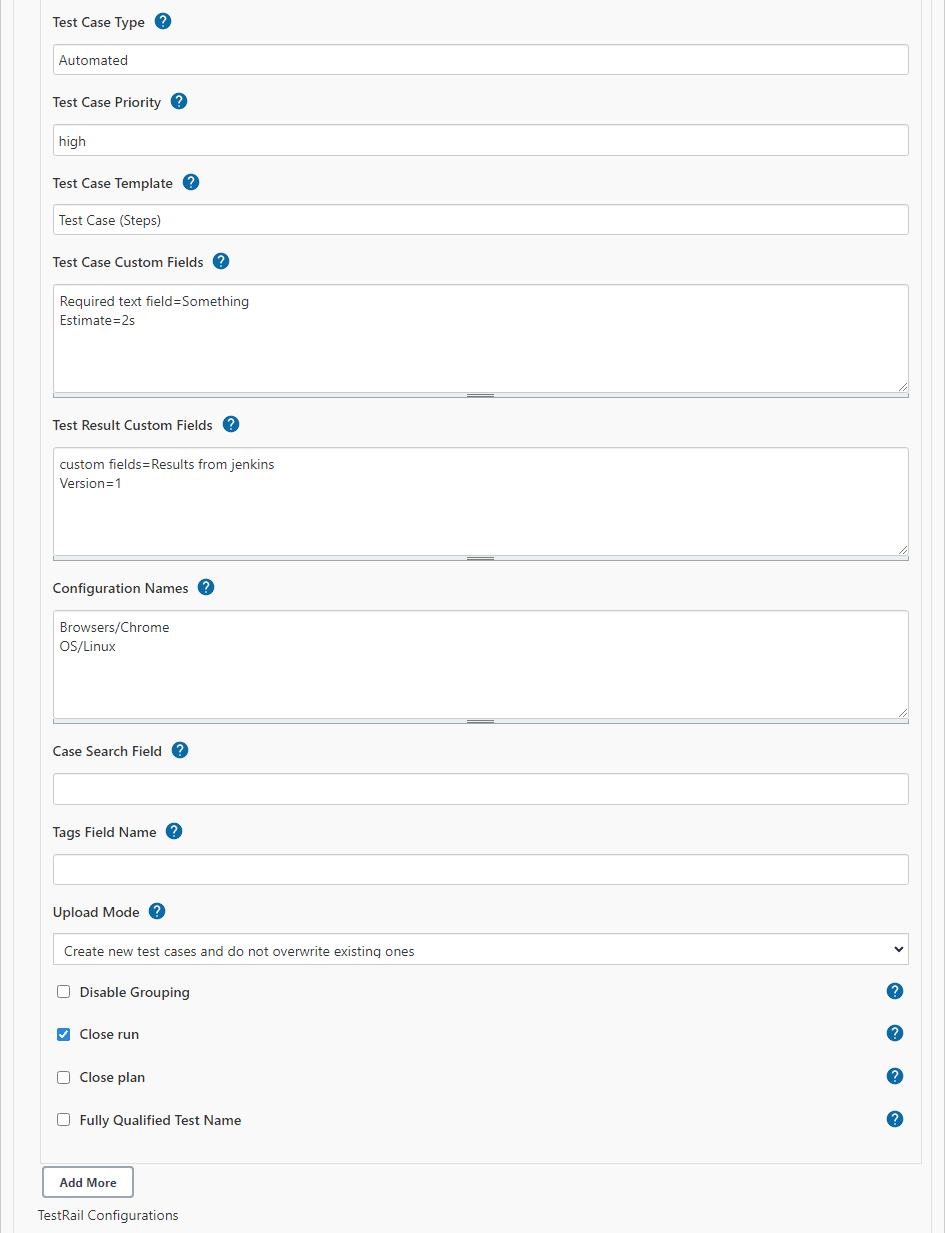Click the Add More button
Image resolution: width=945 pixels, height=1233 pixels.
pos(88,1182)
